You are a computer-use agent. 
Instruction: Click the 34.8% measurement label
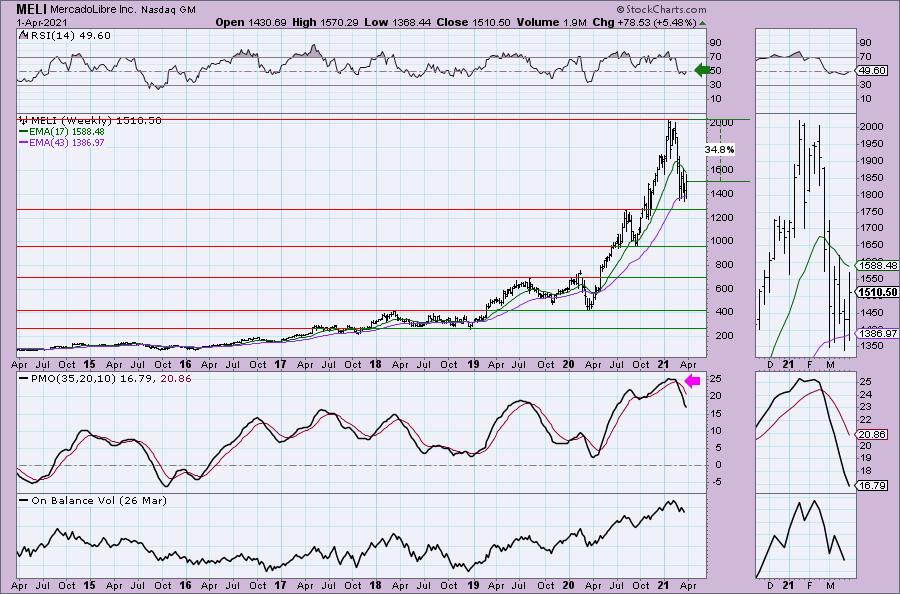[719, 150]
